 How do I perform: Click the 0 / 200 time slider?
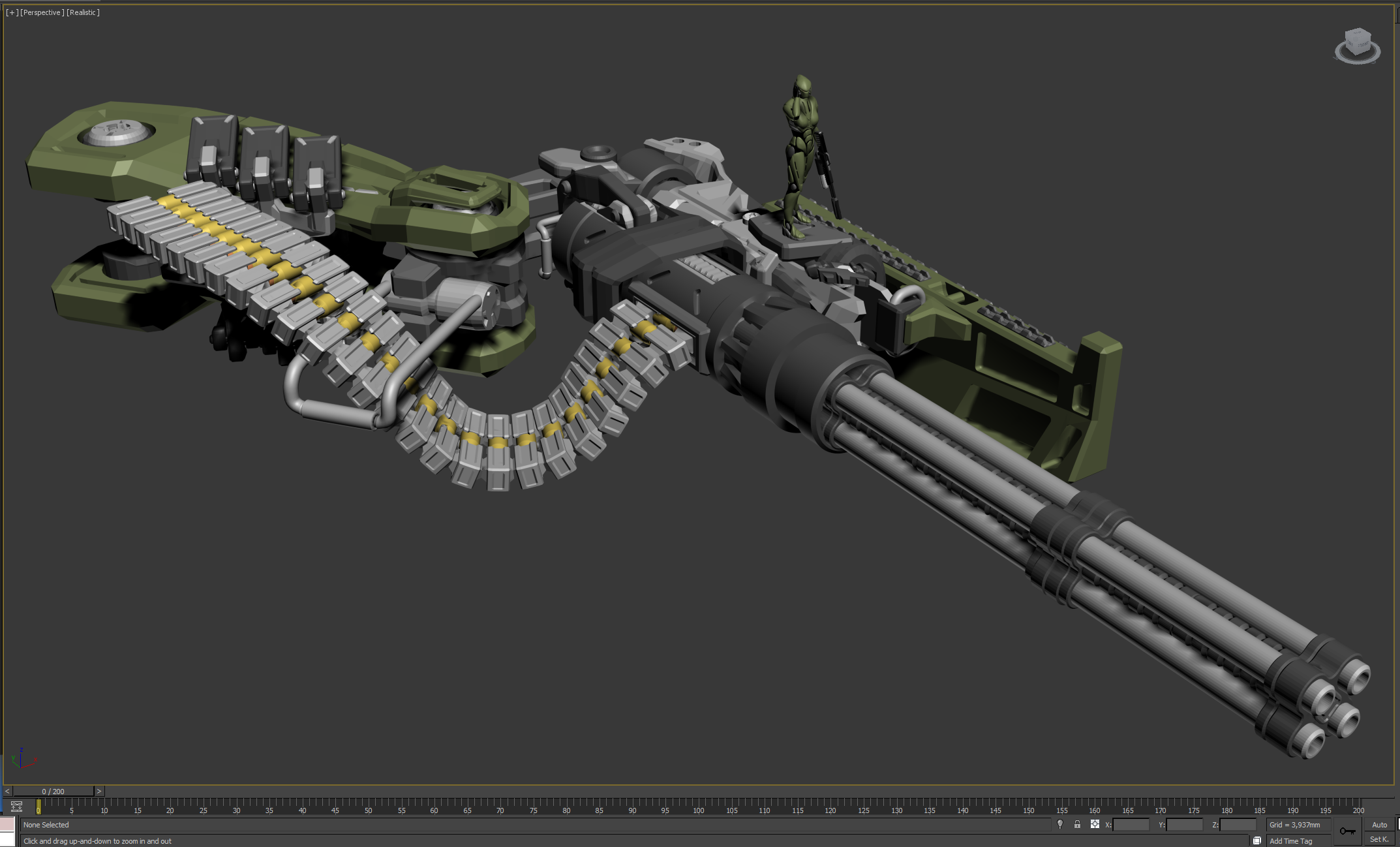tap(53, 791)
